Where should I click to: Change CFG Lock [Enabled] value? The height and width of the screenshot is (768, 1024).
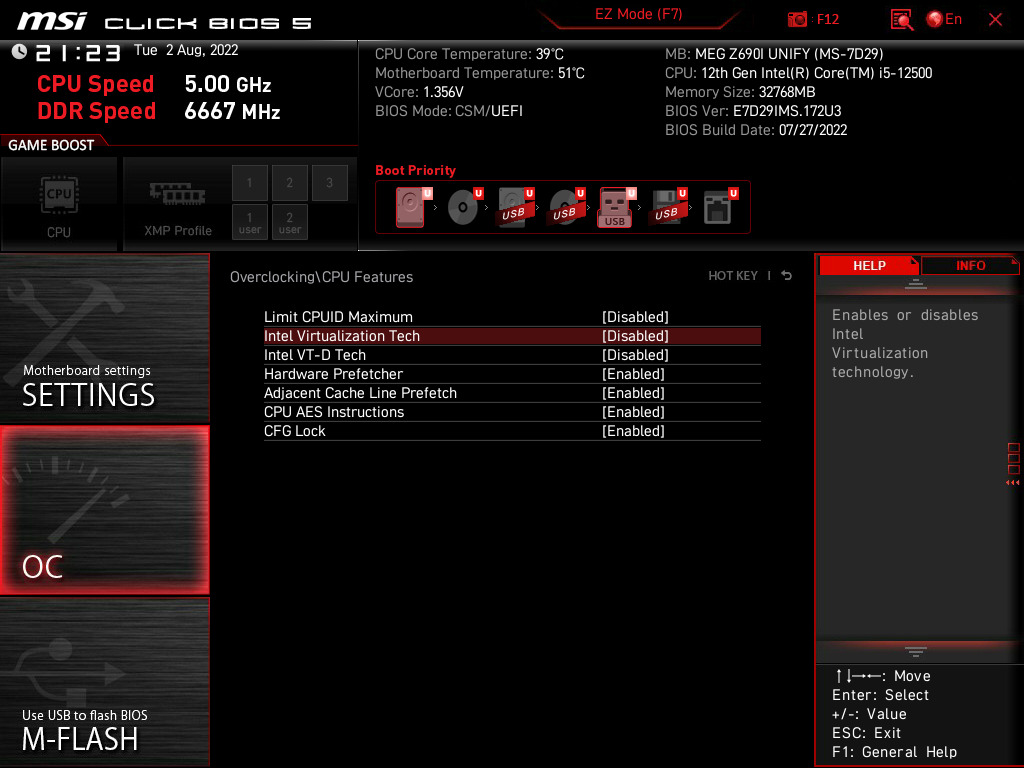point(633,430)
